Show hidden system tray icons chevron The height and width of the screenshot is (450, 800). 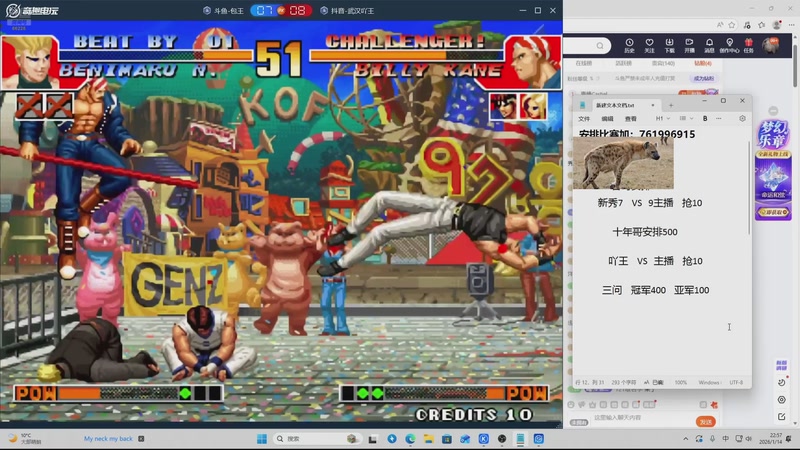(686, 439)
